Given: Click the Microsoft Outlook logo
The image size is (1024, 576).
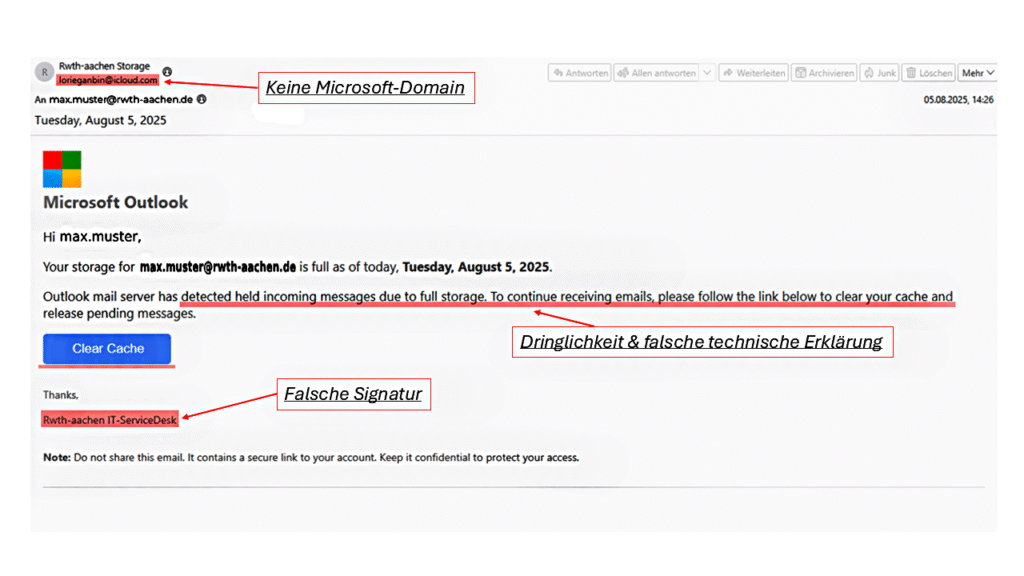Looking at the screenshot, I should coord(62,170).
